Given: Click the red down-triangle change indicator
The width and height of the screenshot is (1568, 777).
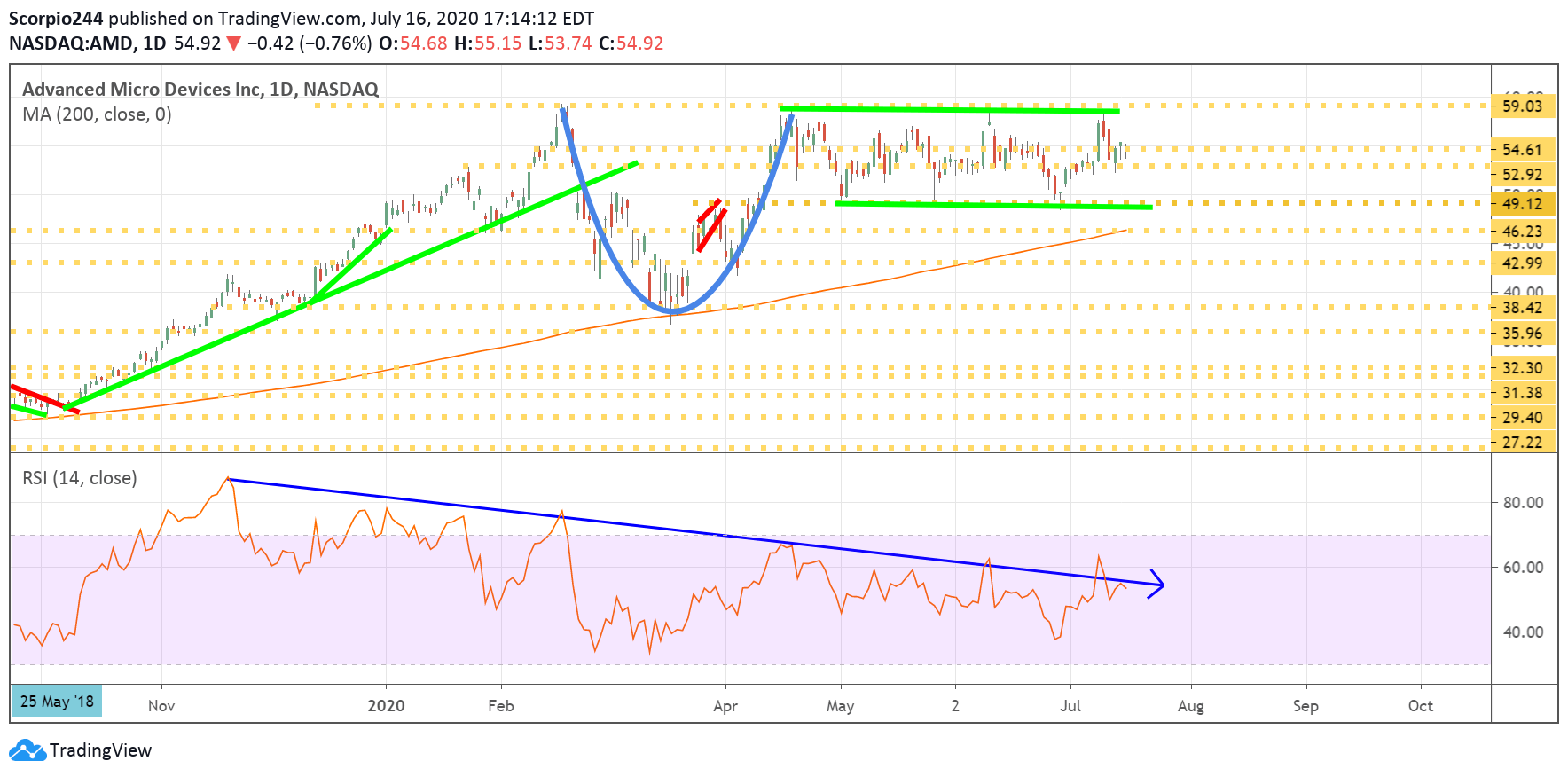Looking at the screenshot, I should tap(233, 43).
